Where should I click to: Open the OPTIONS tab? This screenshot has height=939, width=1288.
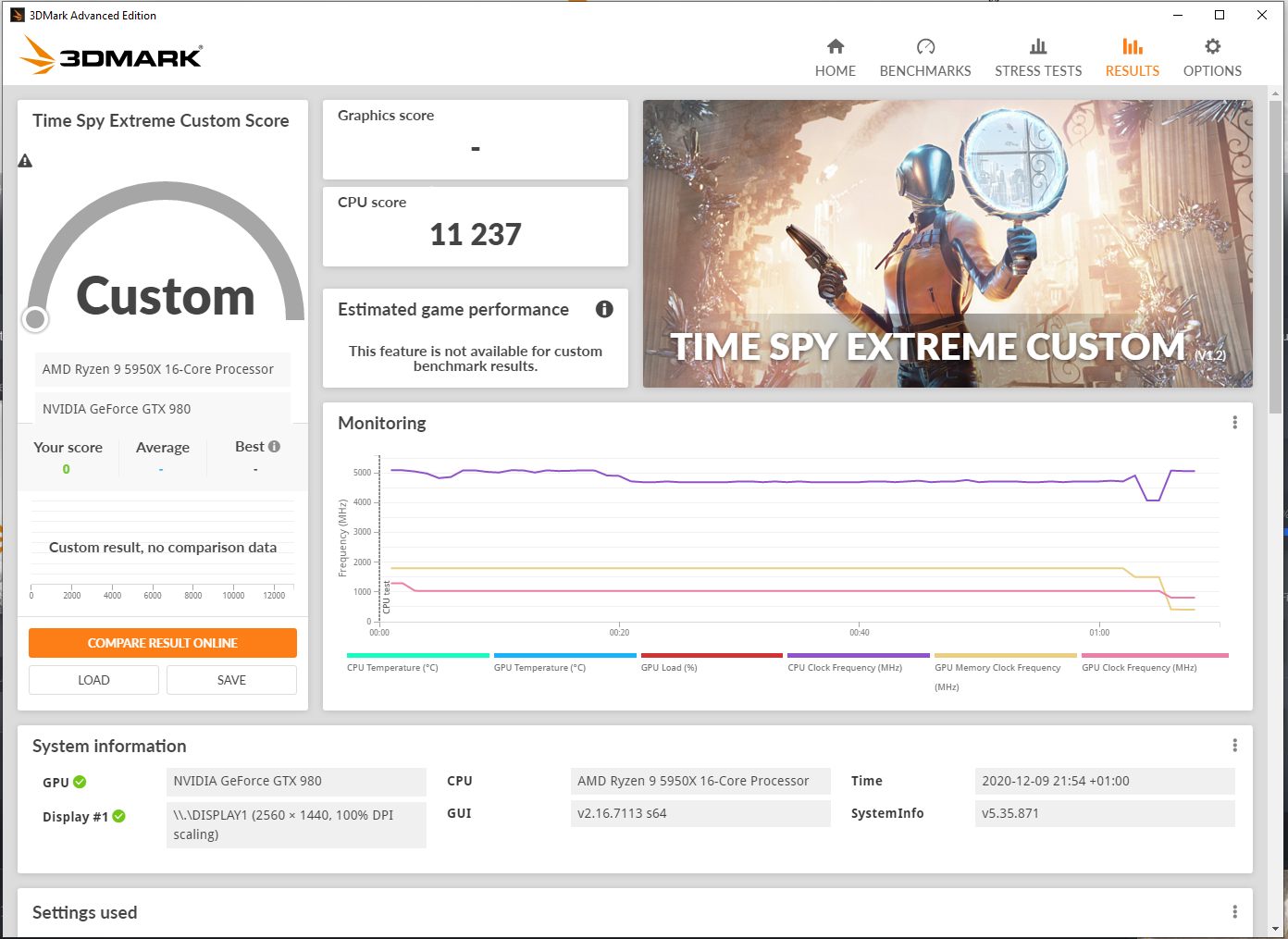(1212, 57)
